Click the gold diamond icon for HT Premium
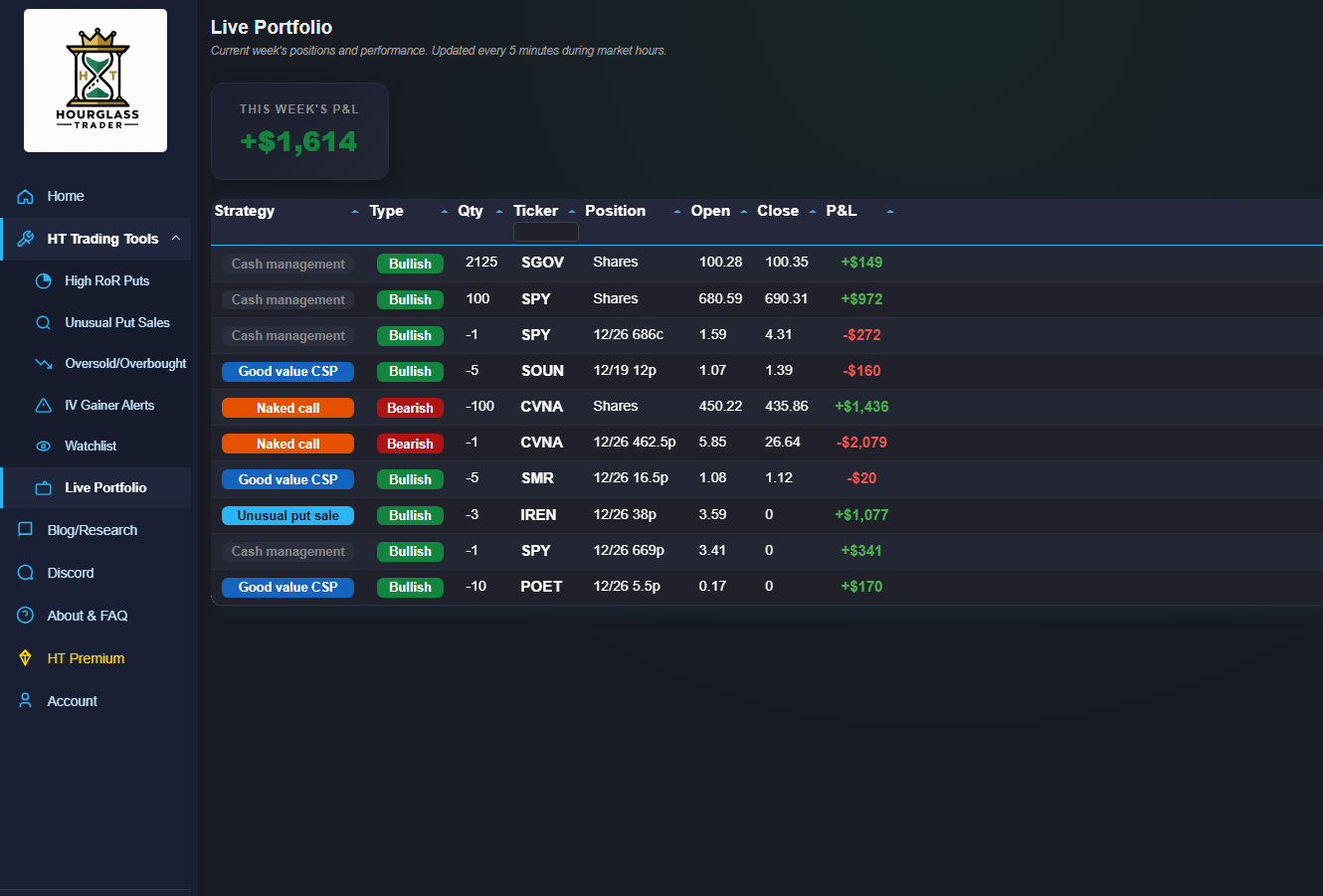Image resolution: width=1323 pixels, height=896 pixels. coord(24,658)
